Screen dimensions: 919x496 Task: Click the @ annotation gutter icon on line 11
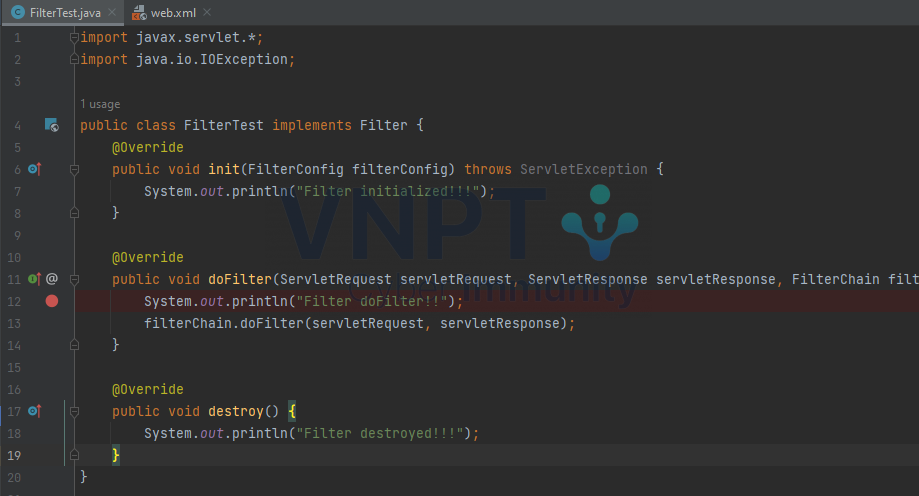52,280
